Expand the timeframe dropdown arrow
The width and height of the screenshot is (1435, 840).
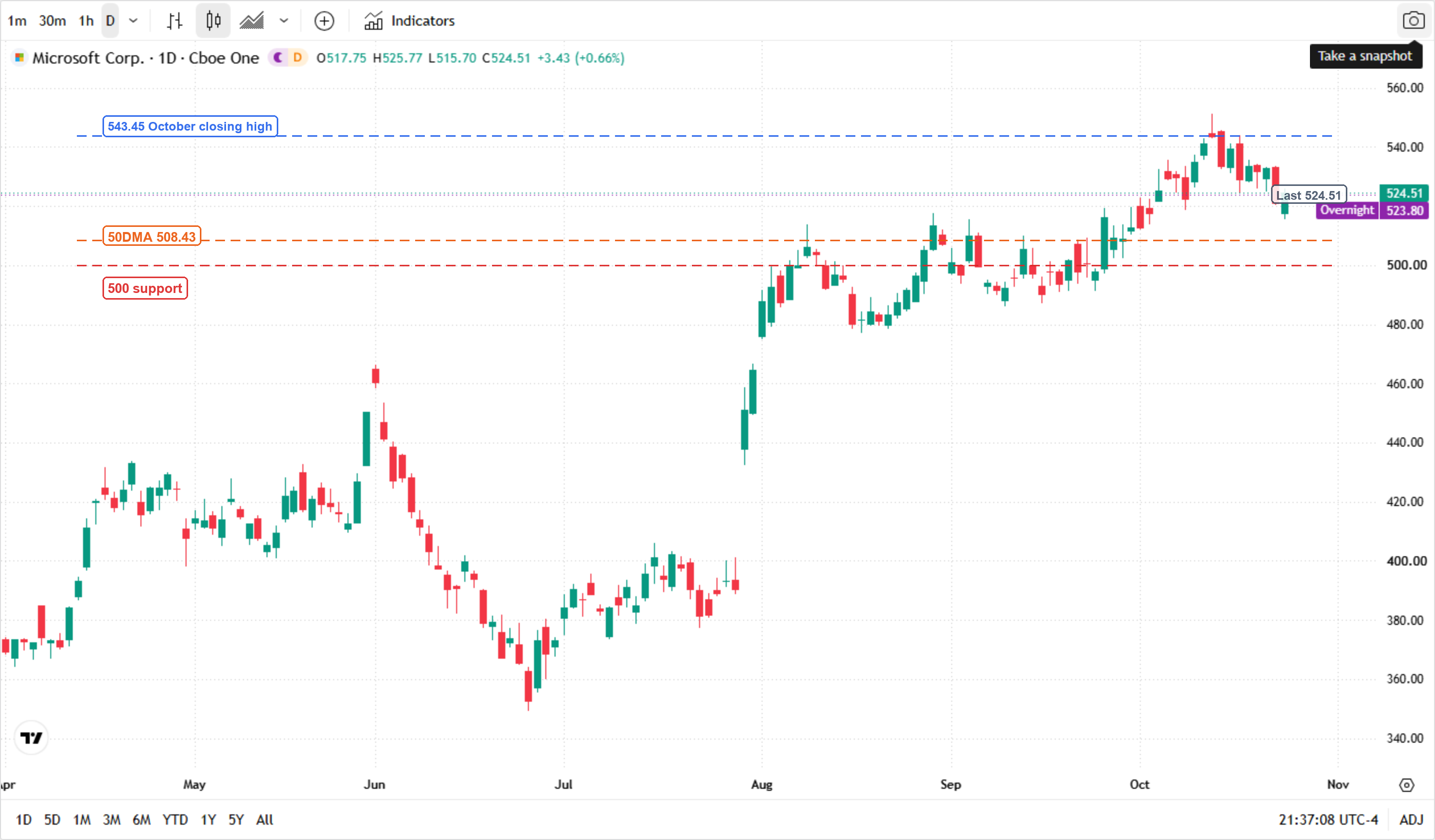click(x=133, y=21)
